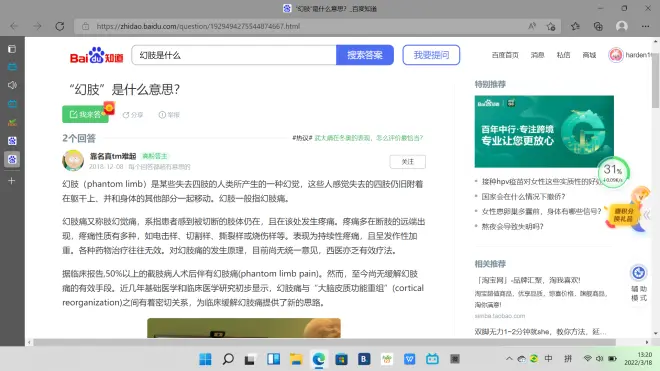
Task: Reload the current Baidu Zhidao page
Action: click(x=60, y=26)
